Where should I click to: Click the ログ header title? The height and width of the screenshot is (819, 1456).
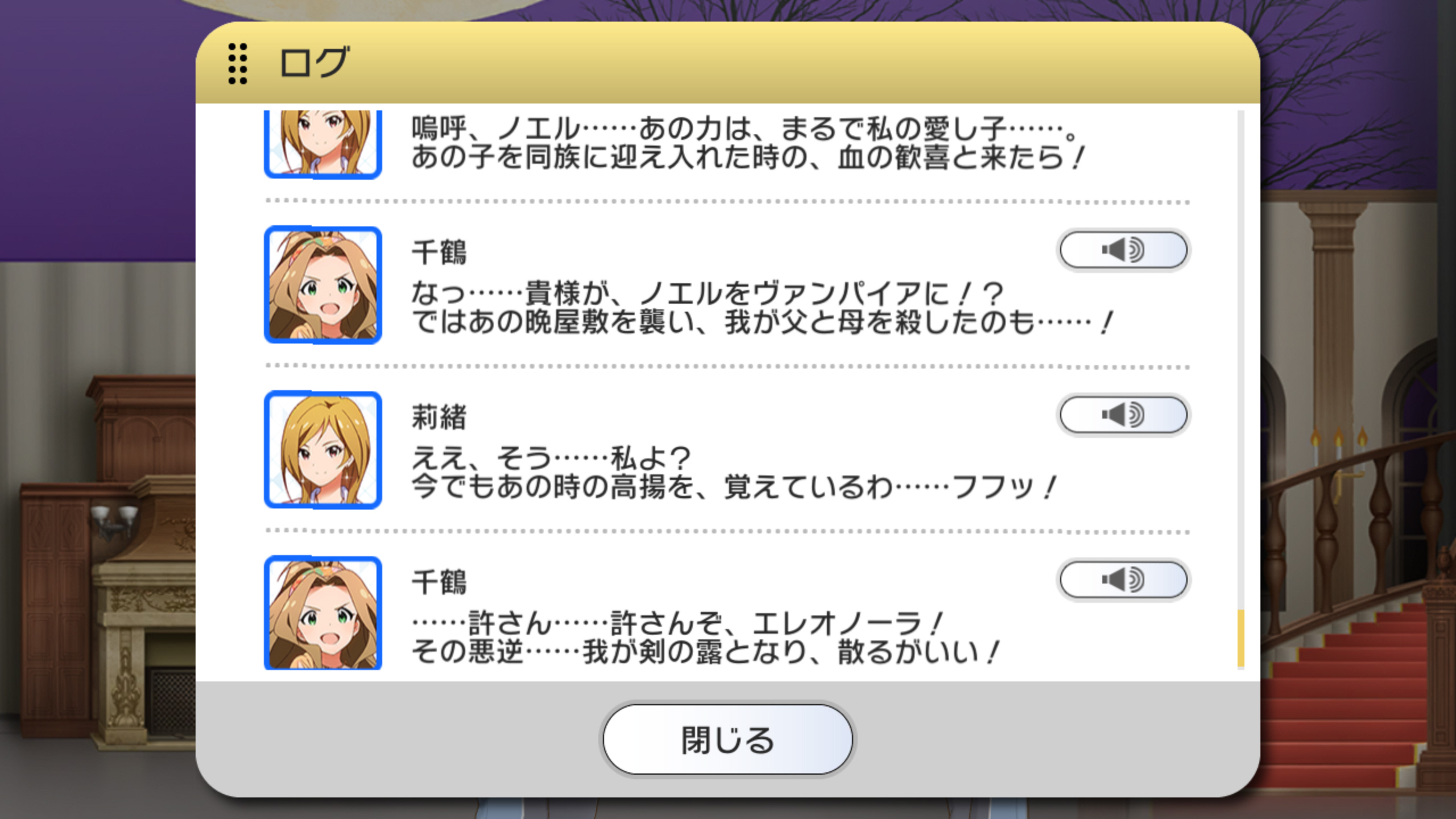point(313,62)
